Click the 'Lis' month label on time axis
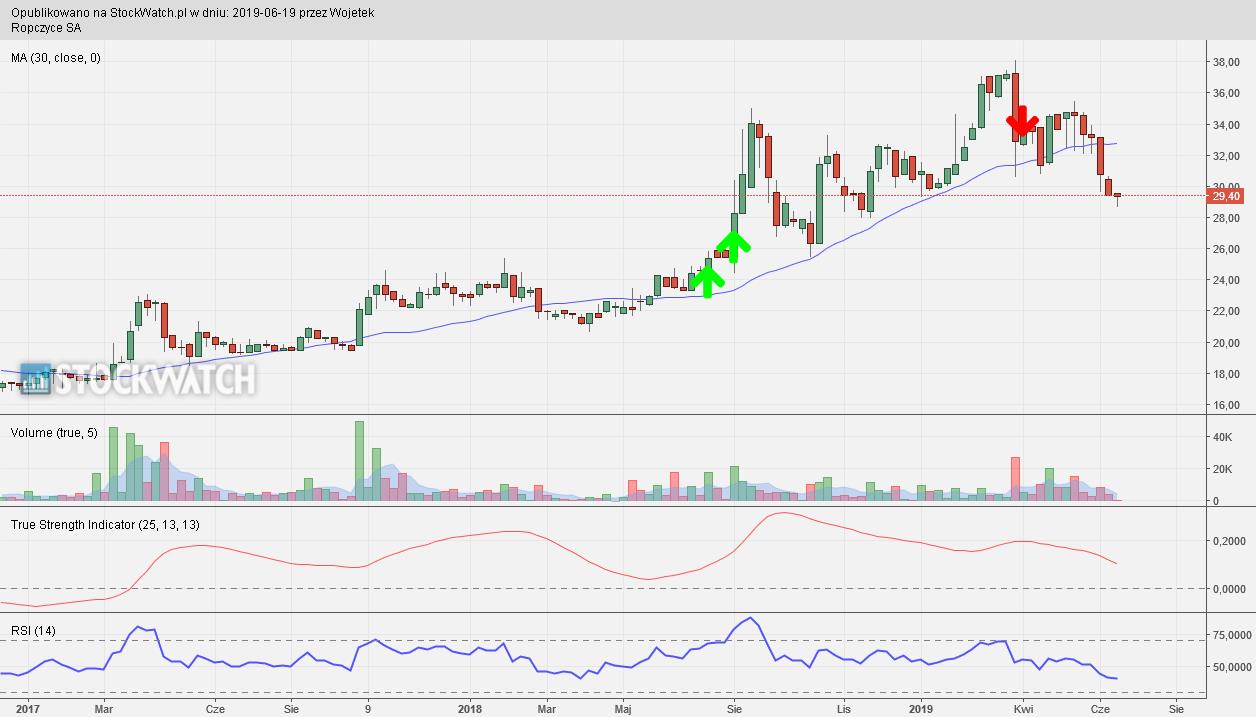The height and width of the screenshot is (717, 1256). (844, 709)
